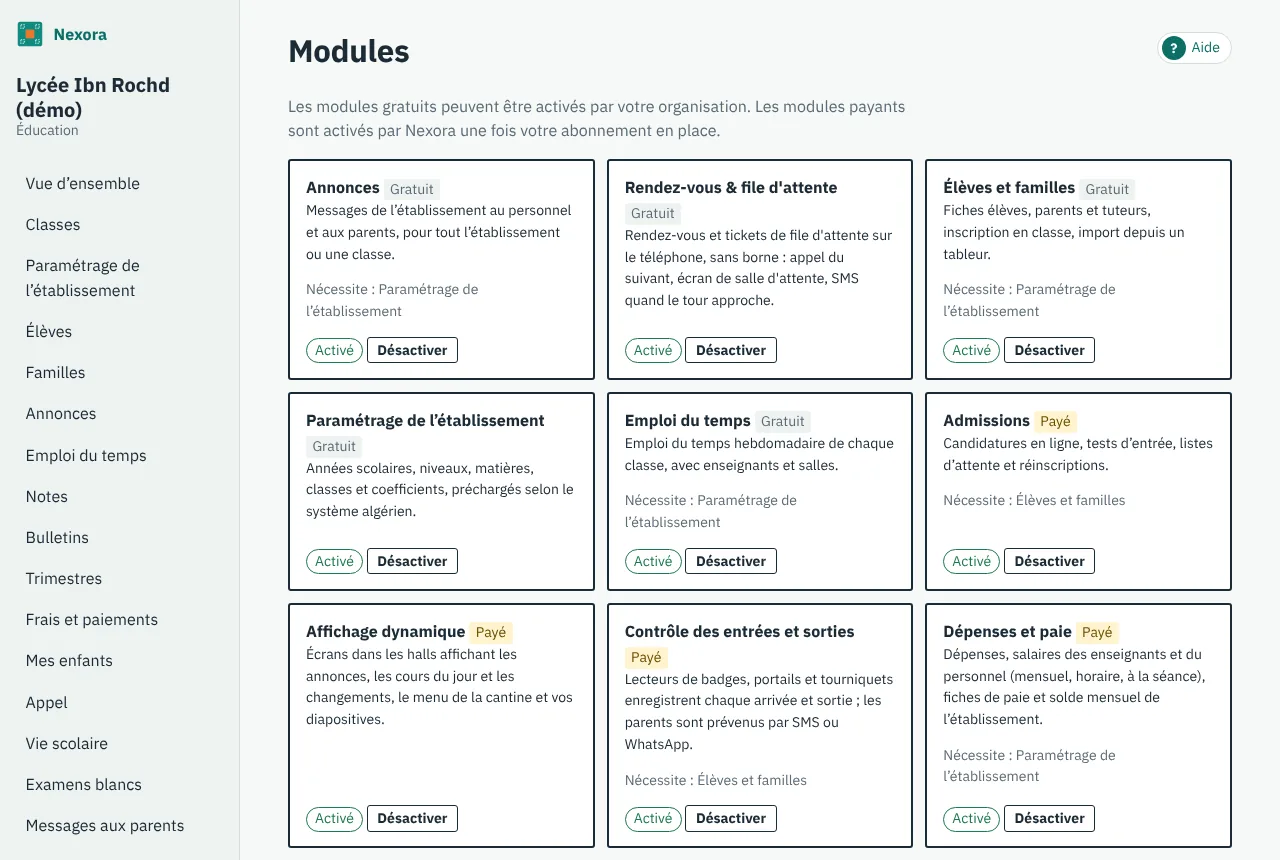
Task: Open Frais et paiements sidebar item
Action: click(92, 619)
